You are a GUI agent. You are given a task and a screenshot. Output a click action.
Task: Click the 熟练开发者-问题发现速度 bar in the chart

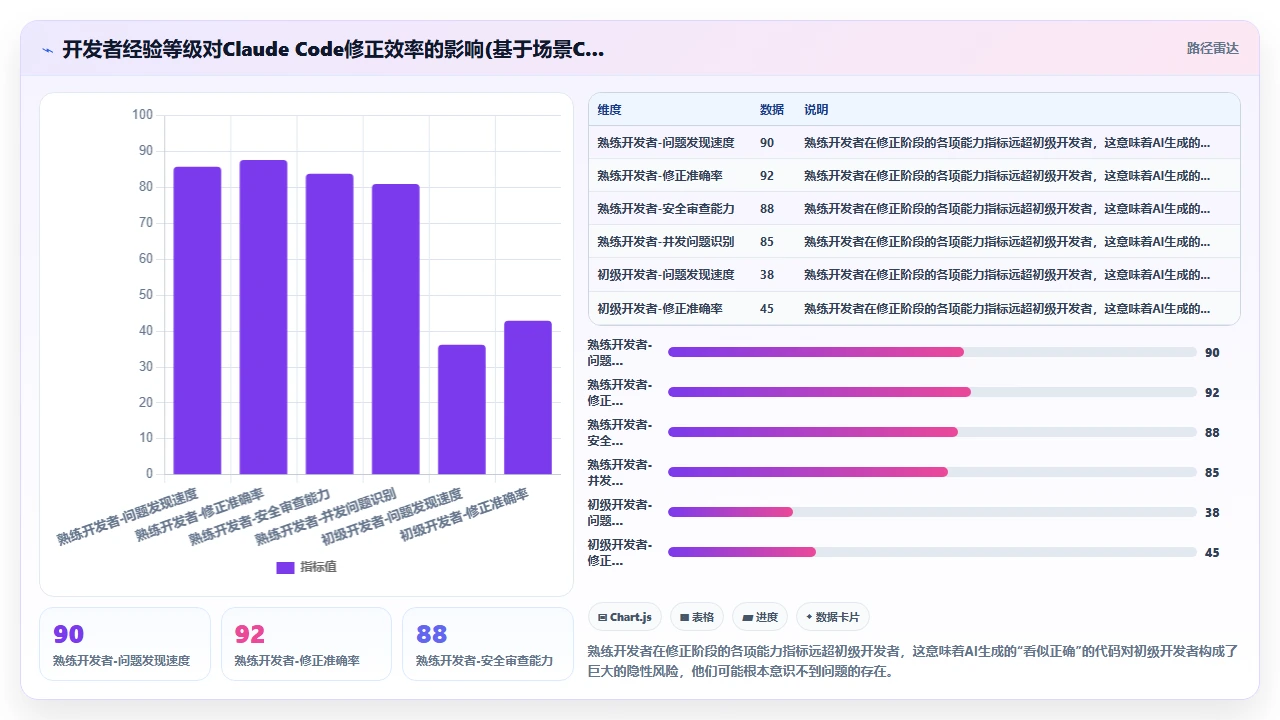click(197, 320)
